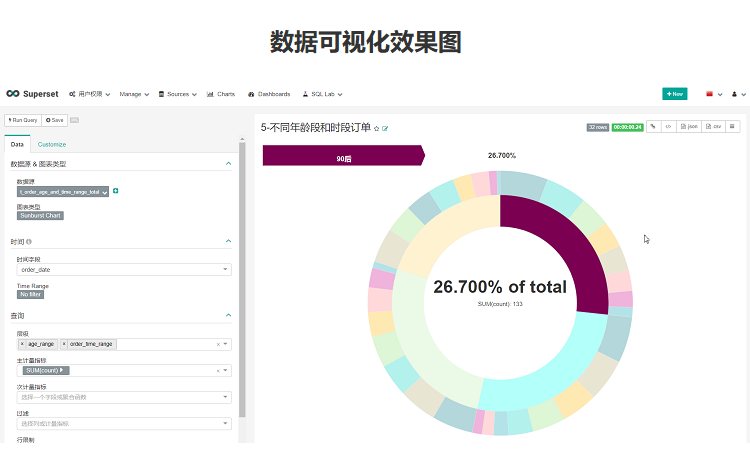Remove the order_time_range tag
Image resolution: width=750 pixels, height=450 pixels.
(64, 344)
